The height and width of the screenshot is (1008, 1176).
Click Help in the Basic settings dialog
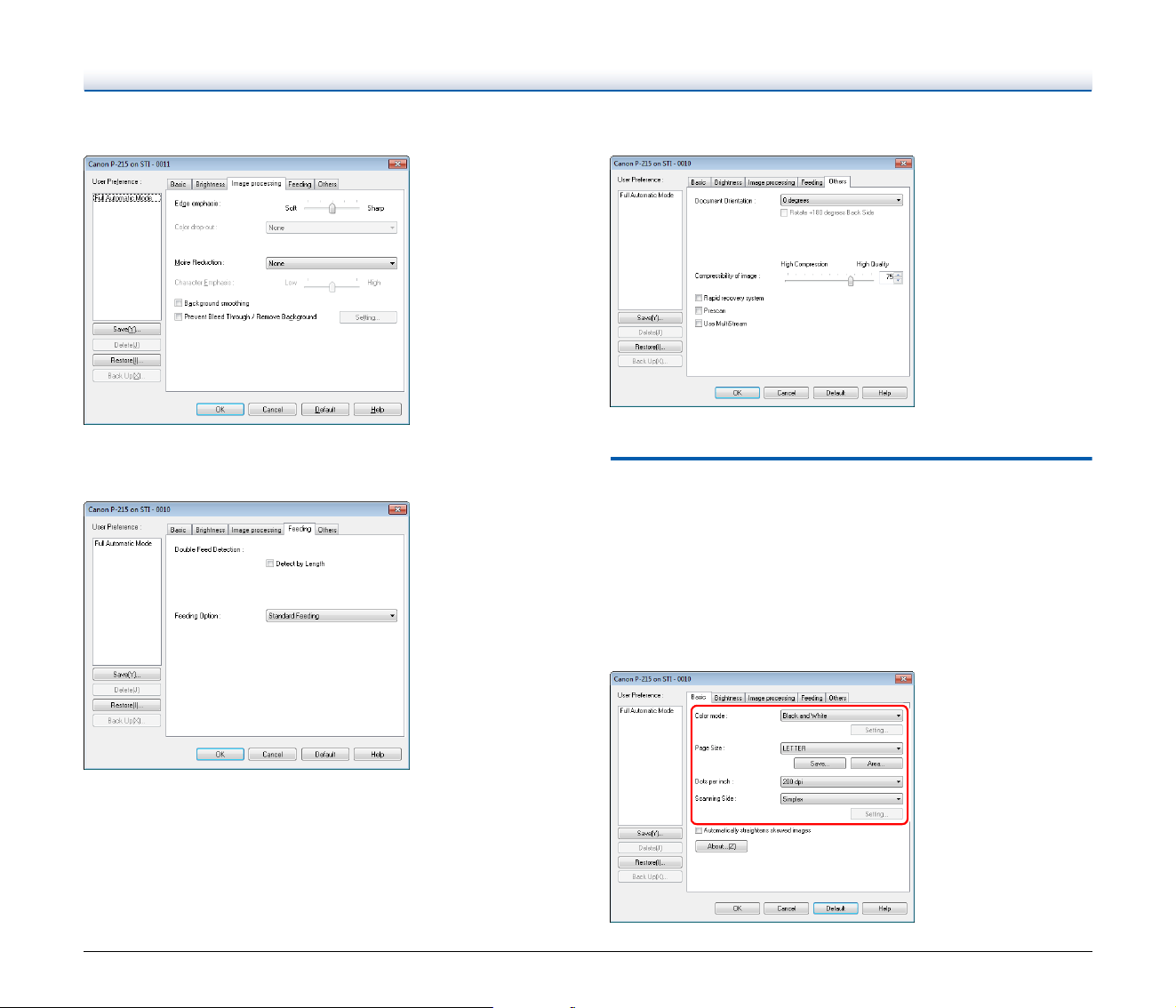coord(885,908)
